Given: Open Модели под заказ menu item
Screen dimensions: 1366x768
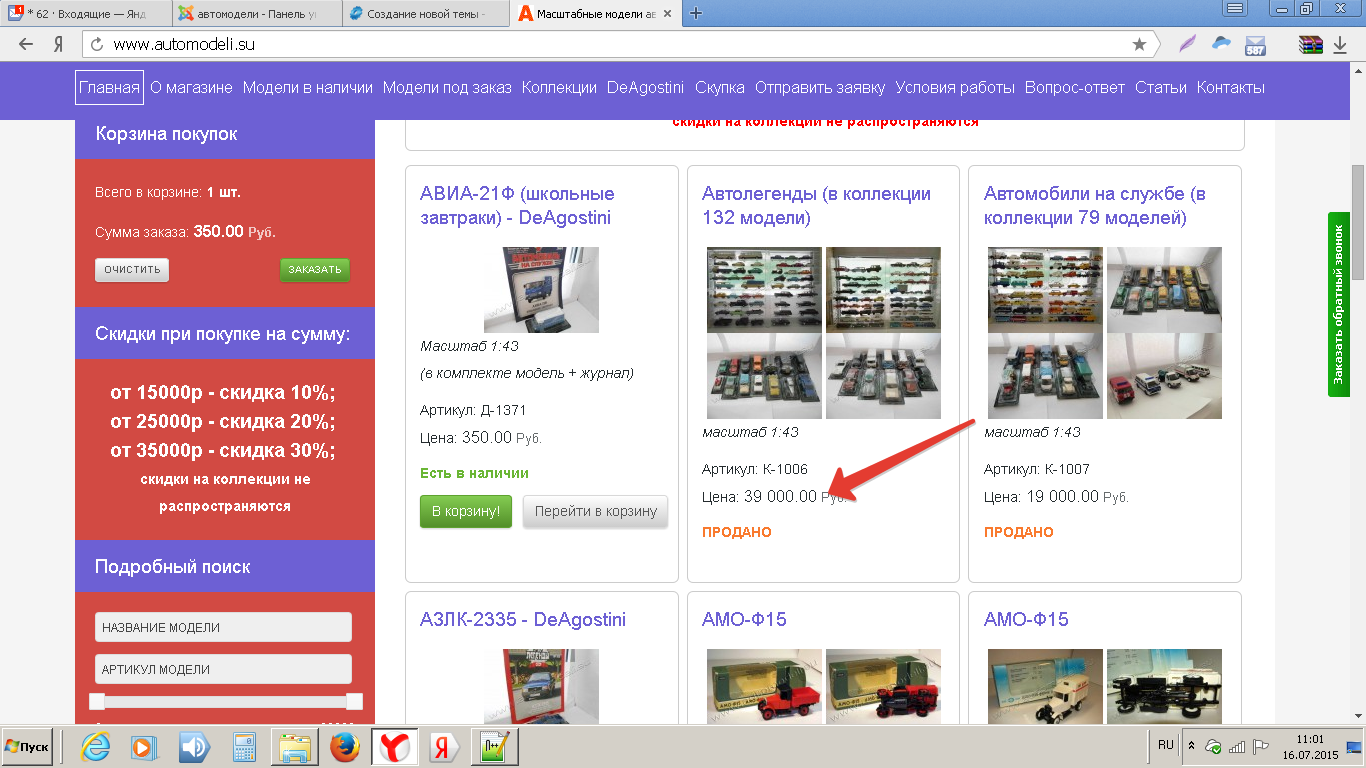Looking at the screenshot, I should point(447,87).
